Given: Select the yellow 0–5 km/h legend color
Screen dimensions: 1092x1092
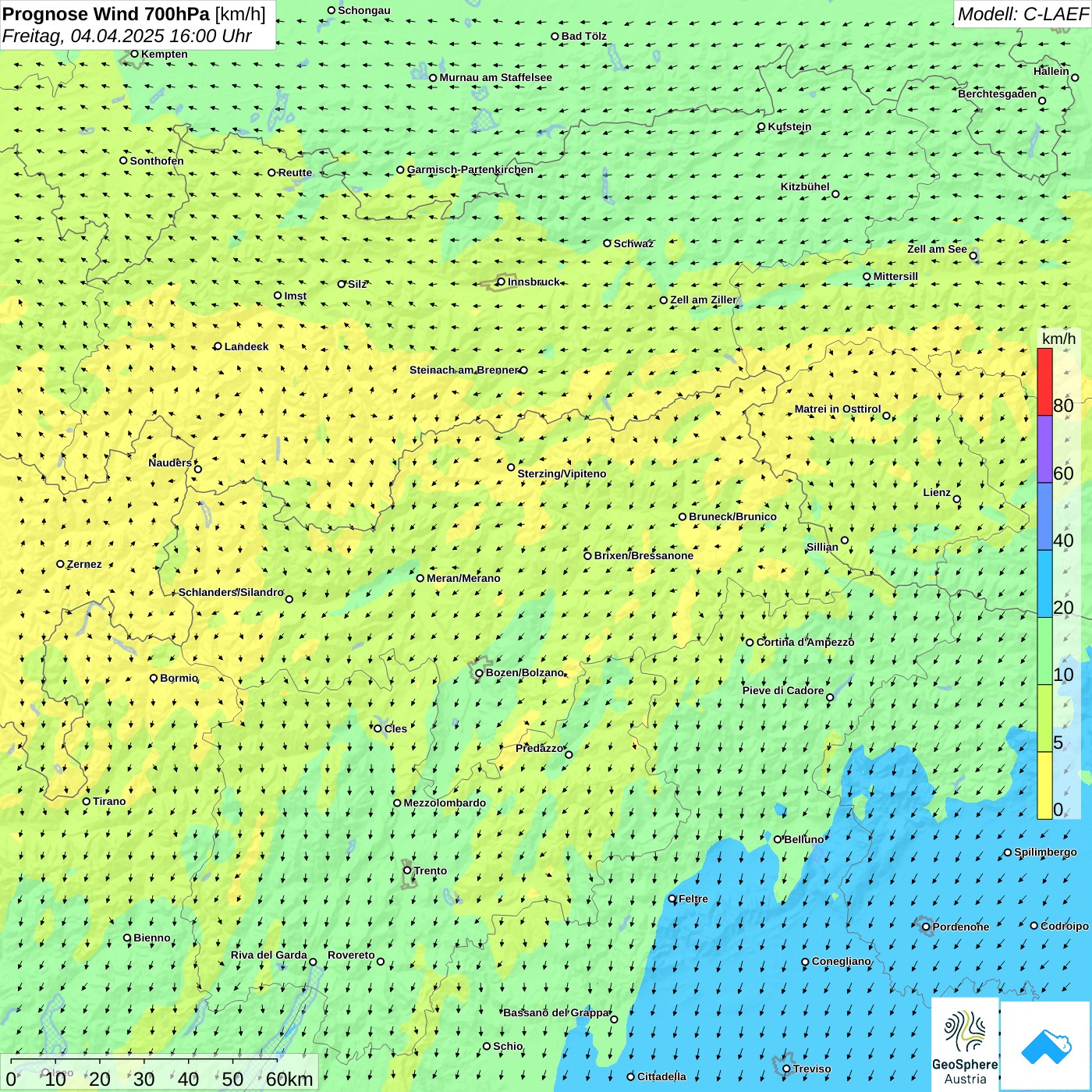Looking at the screenshot, I should pyautogui.click(x=1044, y=785).
